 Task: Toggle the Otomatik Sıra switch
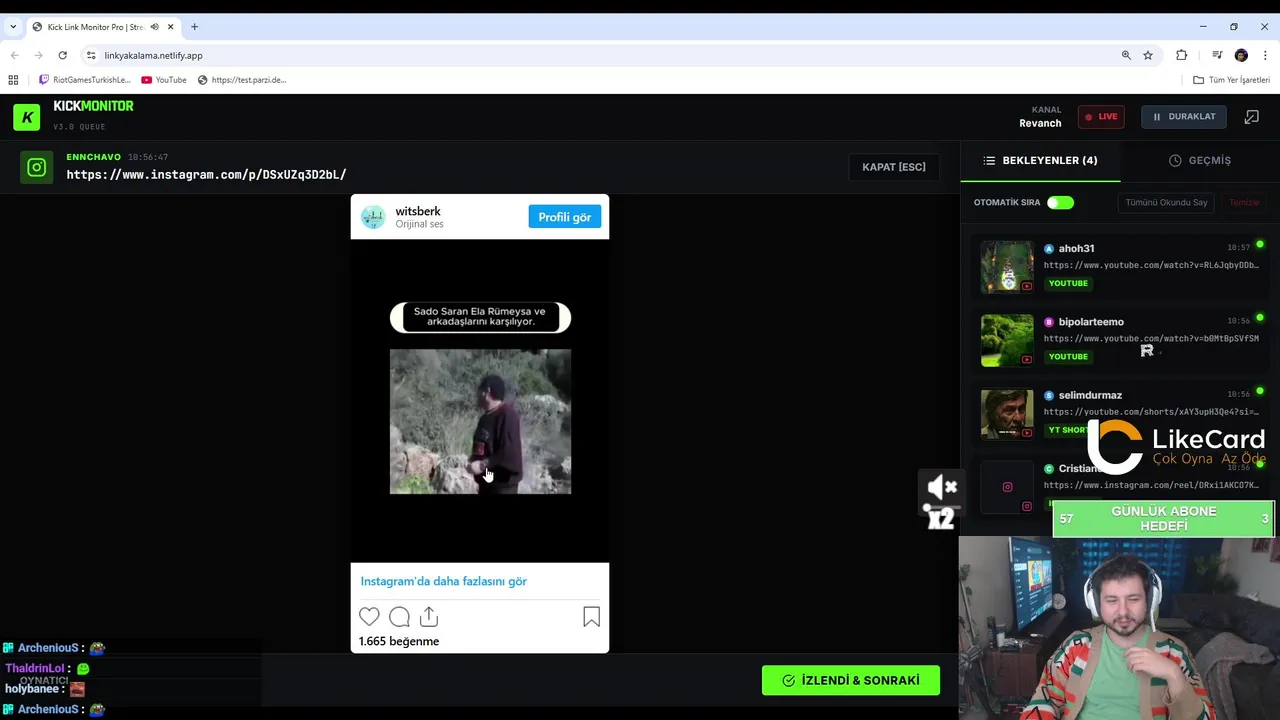point(1060,203)
